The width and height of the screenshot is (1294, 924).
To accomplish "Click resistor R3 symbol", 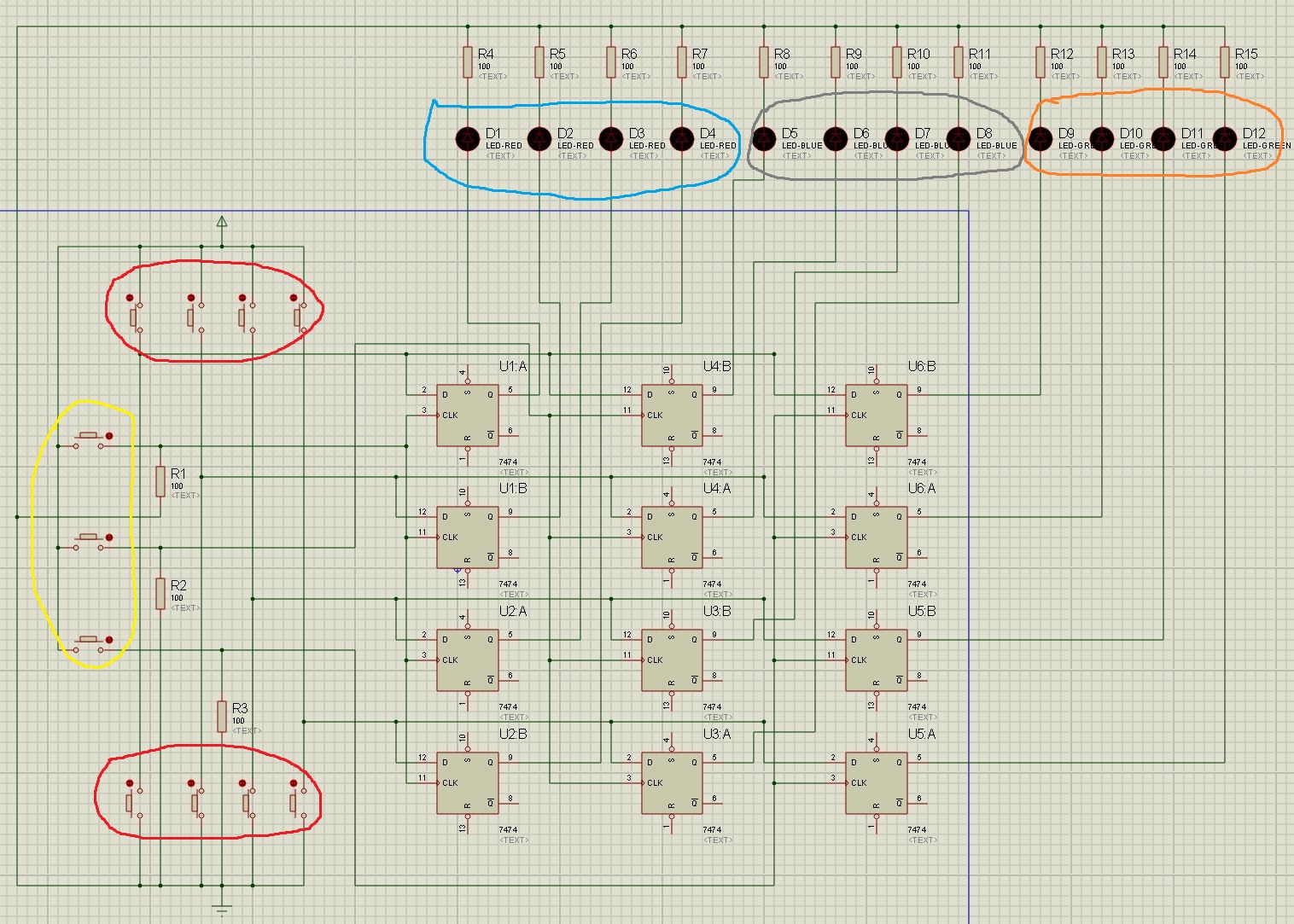I will pos(222,716).
